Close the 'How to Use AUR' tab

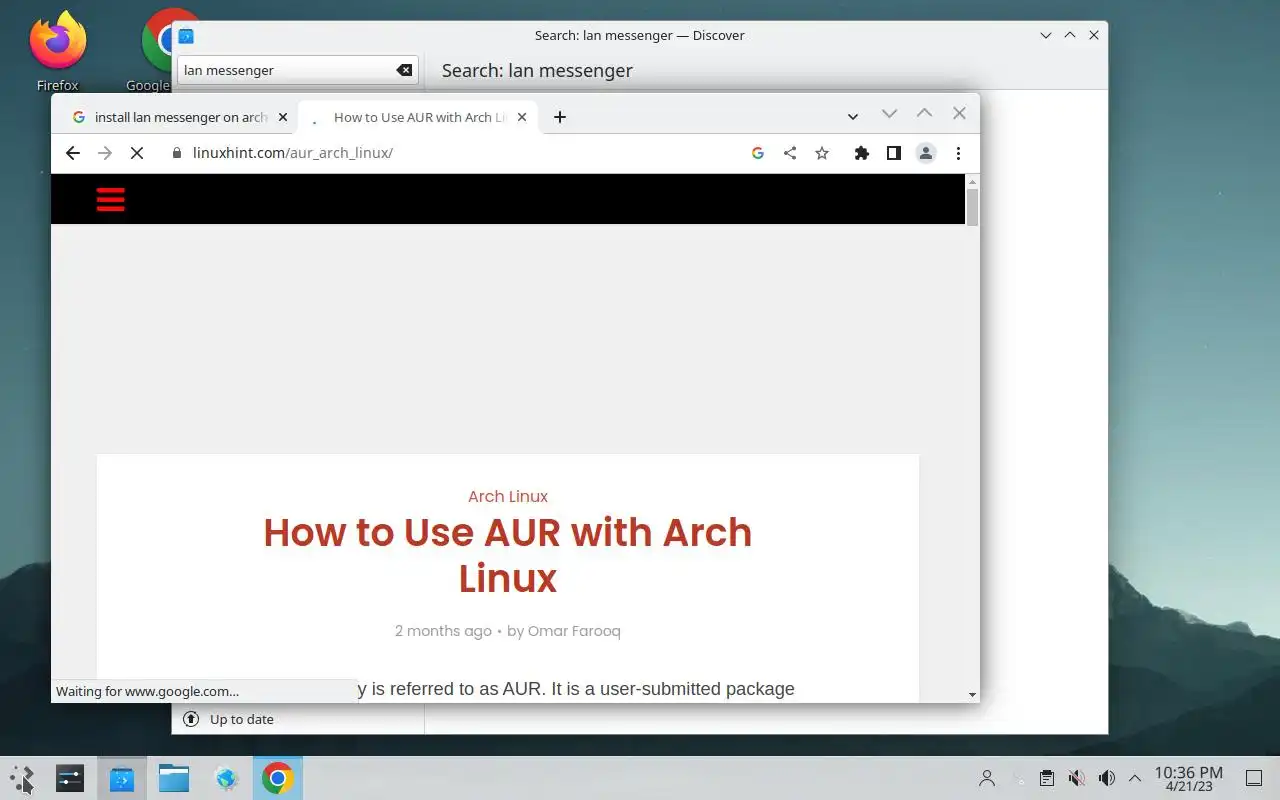(x=522, y=117)
